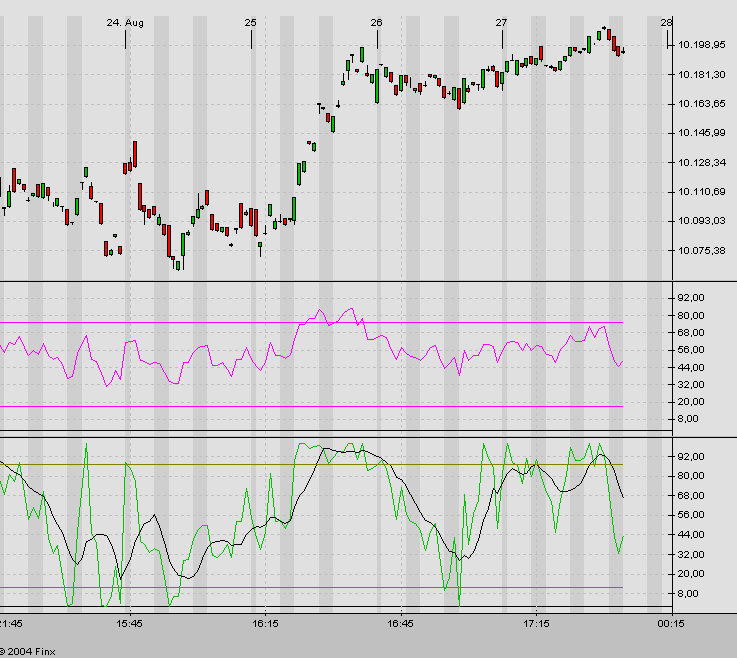Click the 15:45 time axis label
The image size is (737, 658).
point(129,623)
